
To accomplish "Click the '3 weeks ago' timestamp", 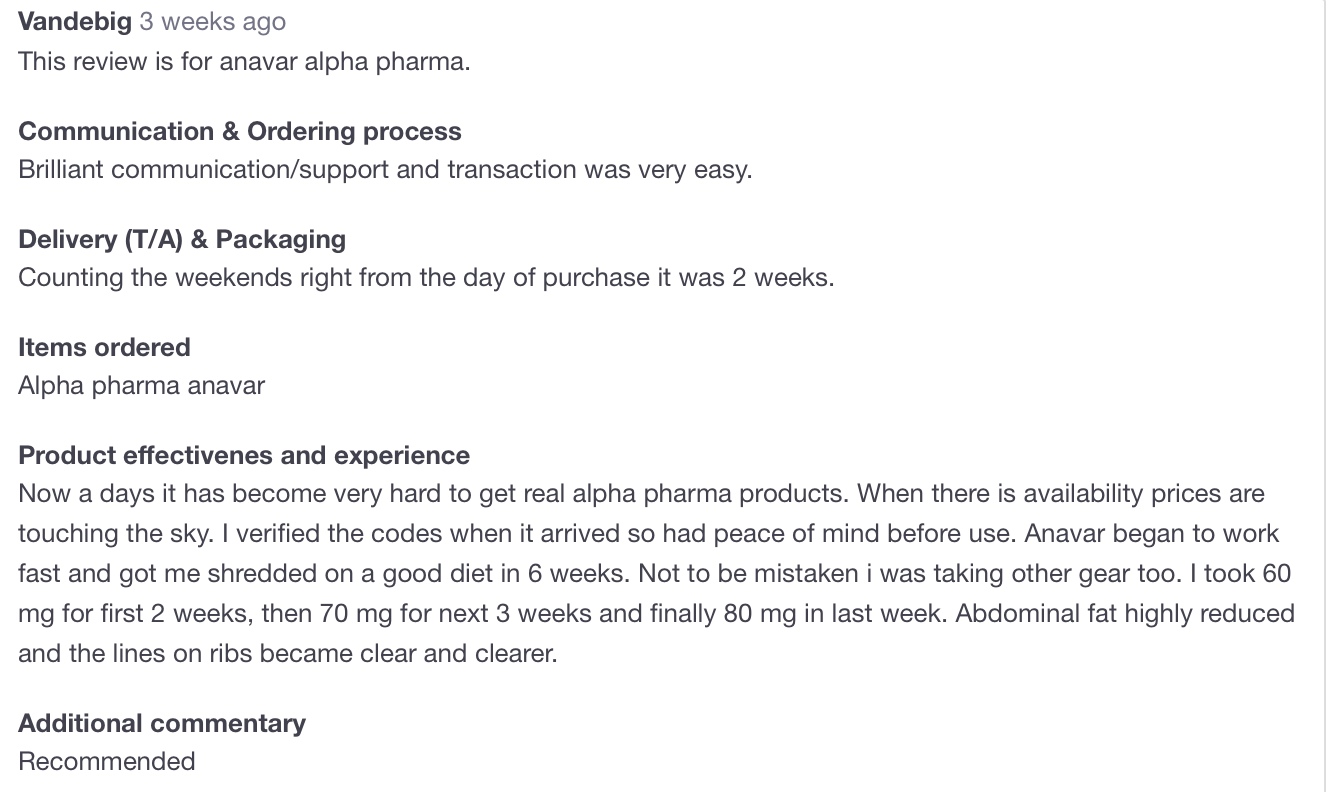I will [212, 22].
